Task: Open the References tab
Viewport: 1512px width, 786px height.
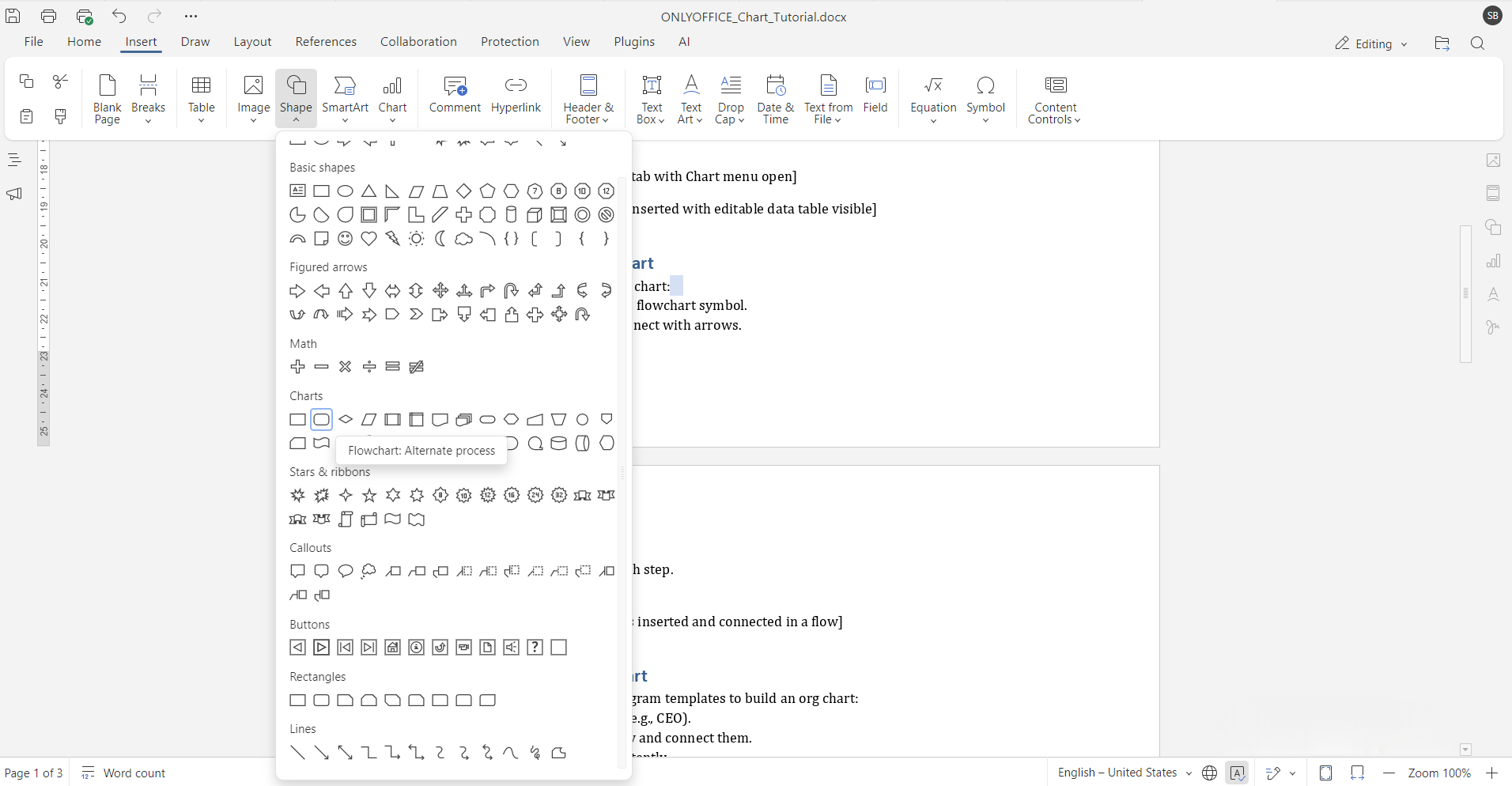Action: coord(326,42)
